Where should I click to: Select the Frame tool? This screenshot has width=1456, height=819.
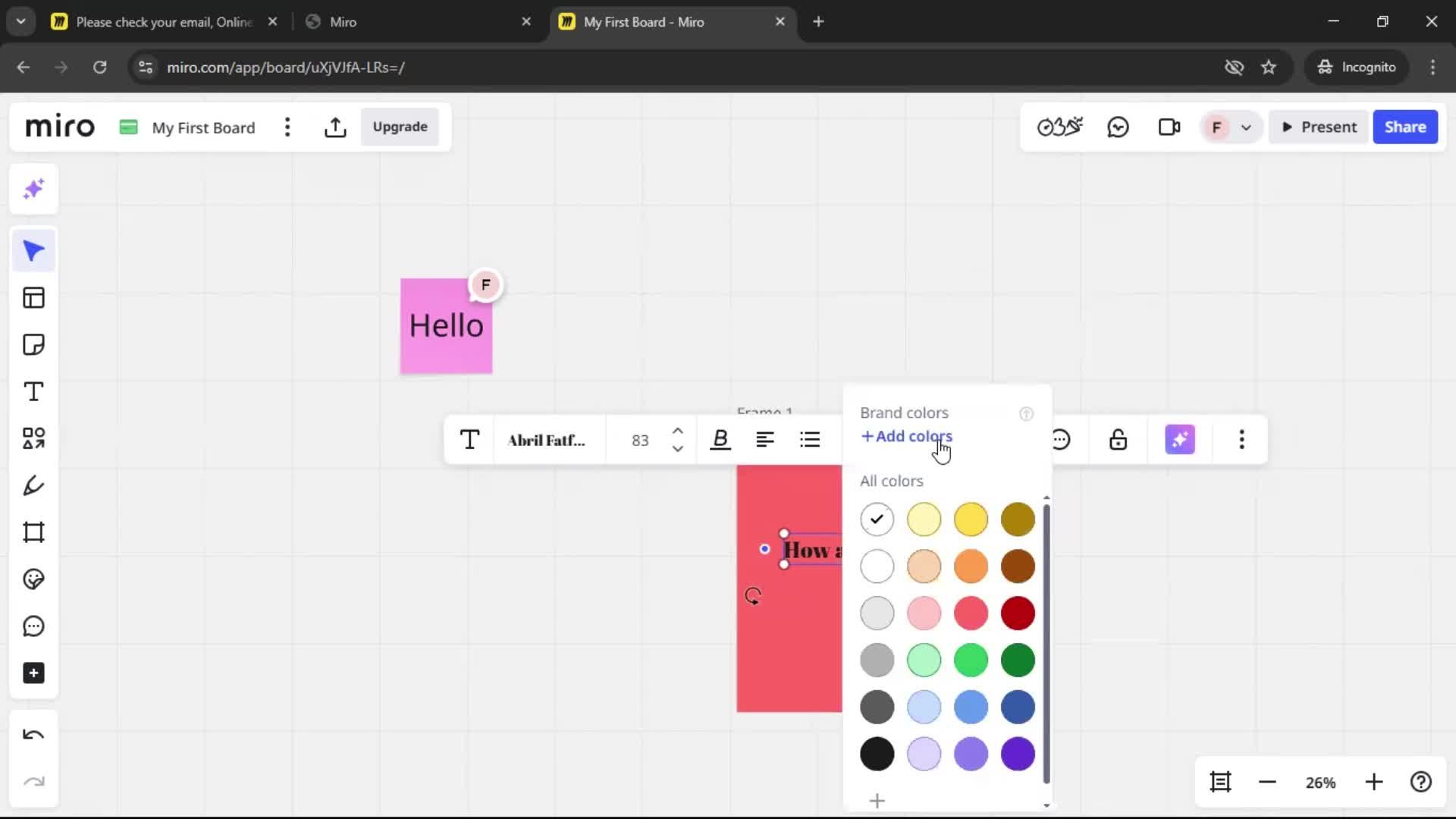coord(33,532)
